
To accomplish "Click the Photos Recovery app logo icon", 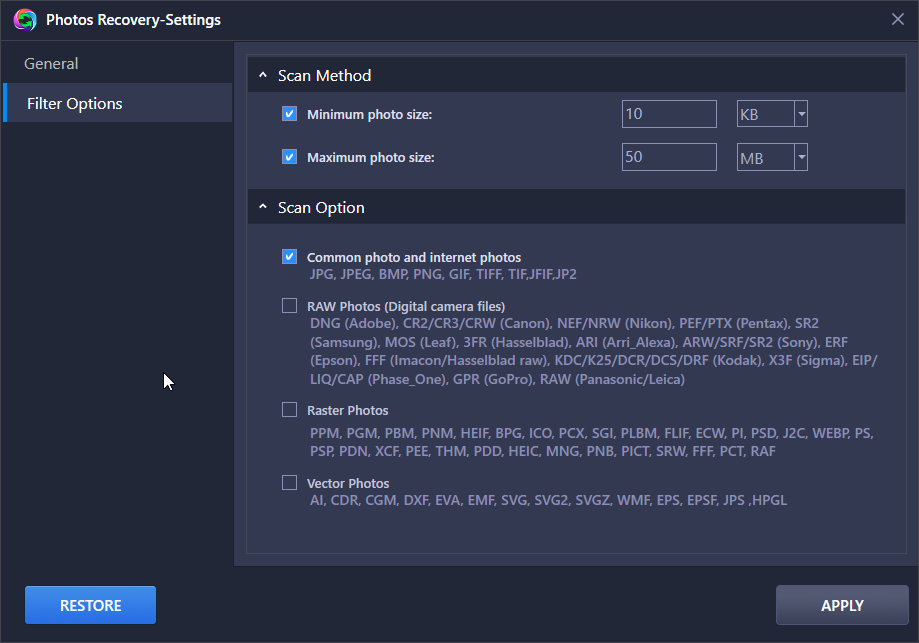I will coord(24,19).
